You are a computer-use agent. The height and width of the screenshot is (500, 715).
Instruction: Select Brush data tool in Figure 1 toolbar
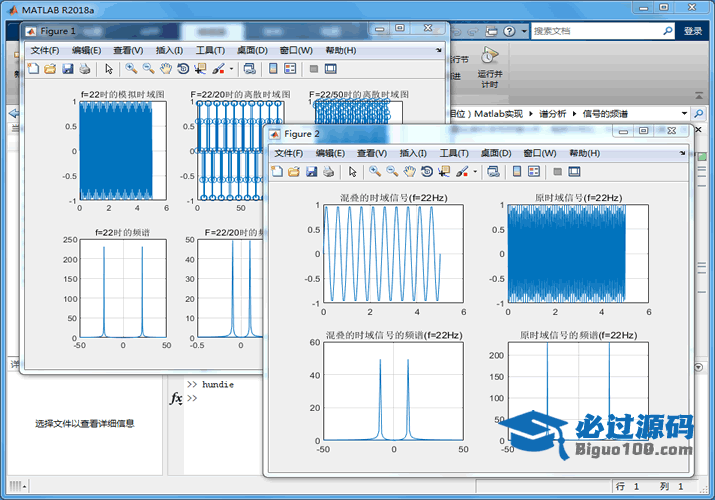pos(218,69)
